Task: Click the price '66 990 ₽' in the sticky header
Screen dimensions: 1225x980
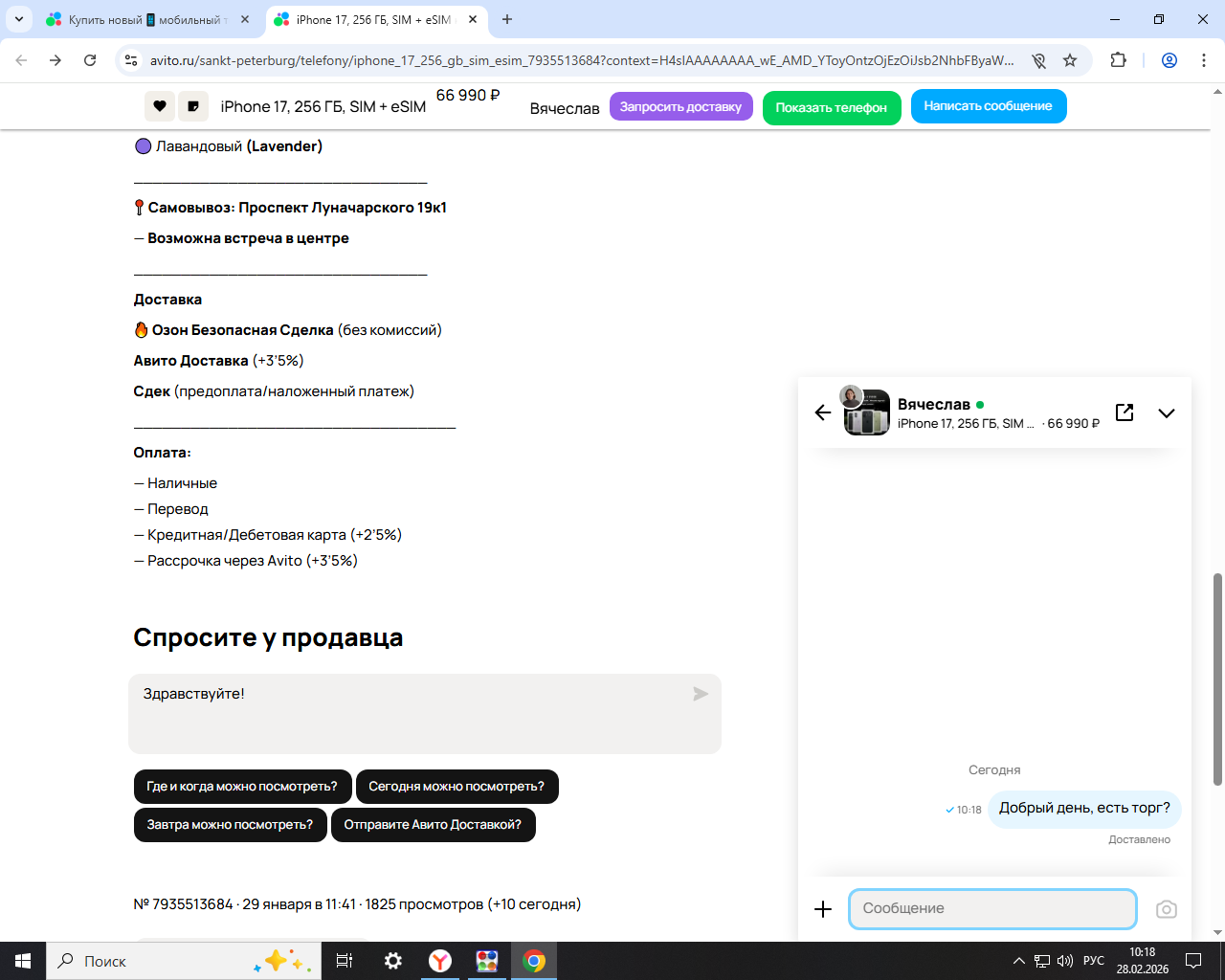Action: click(468, 96)
